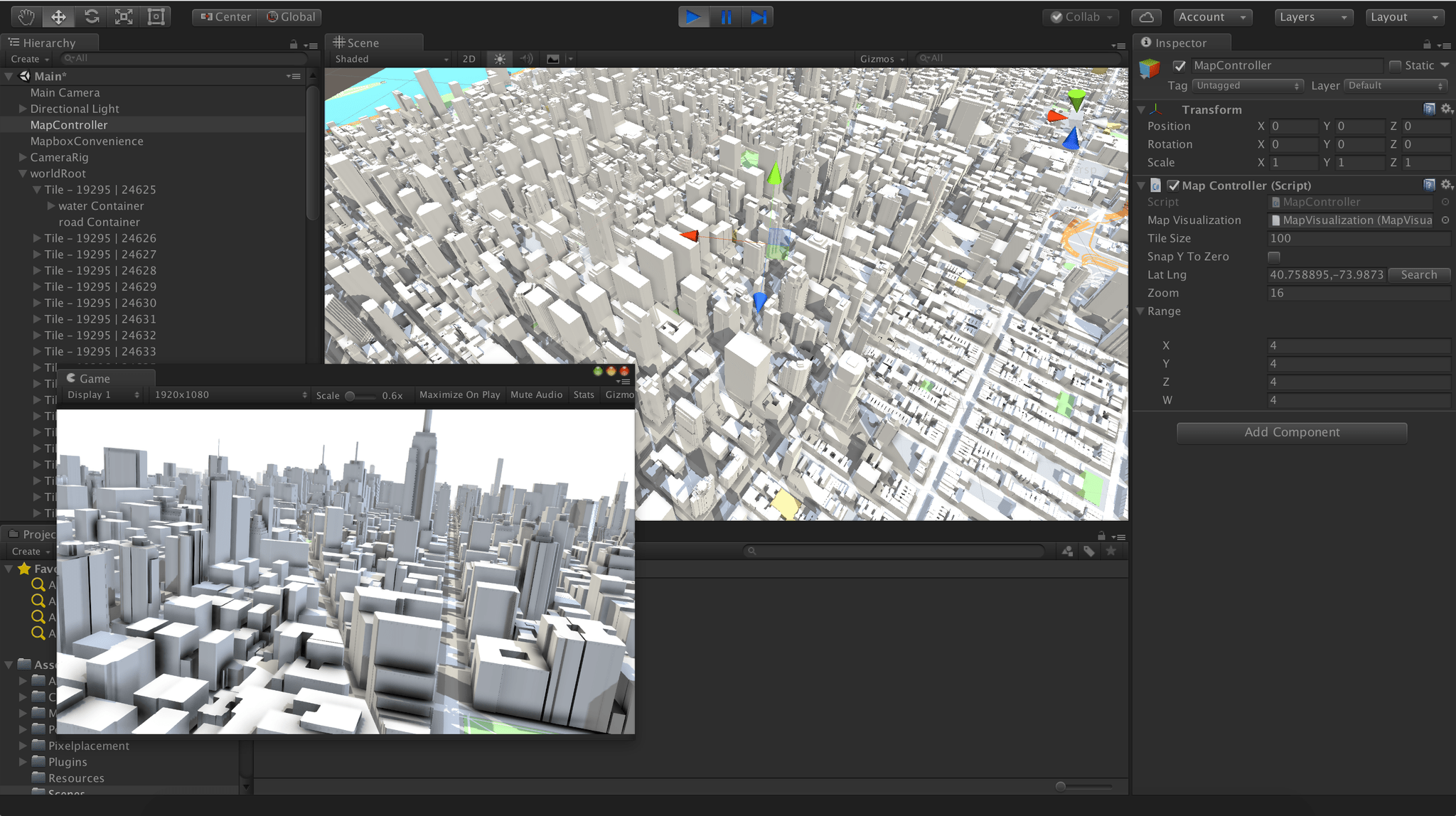
Task: Open the Layers dropdown
Action: coord(1312,17)
